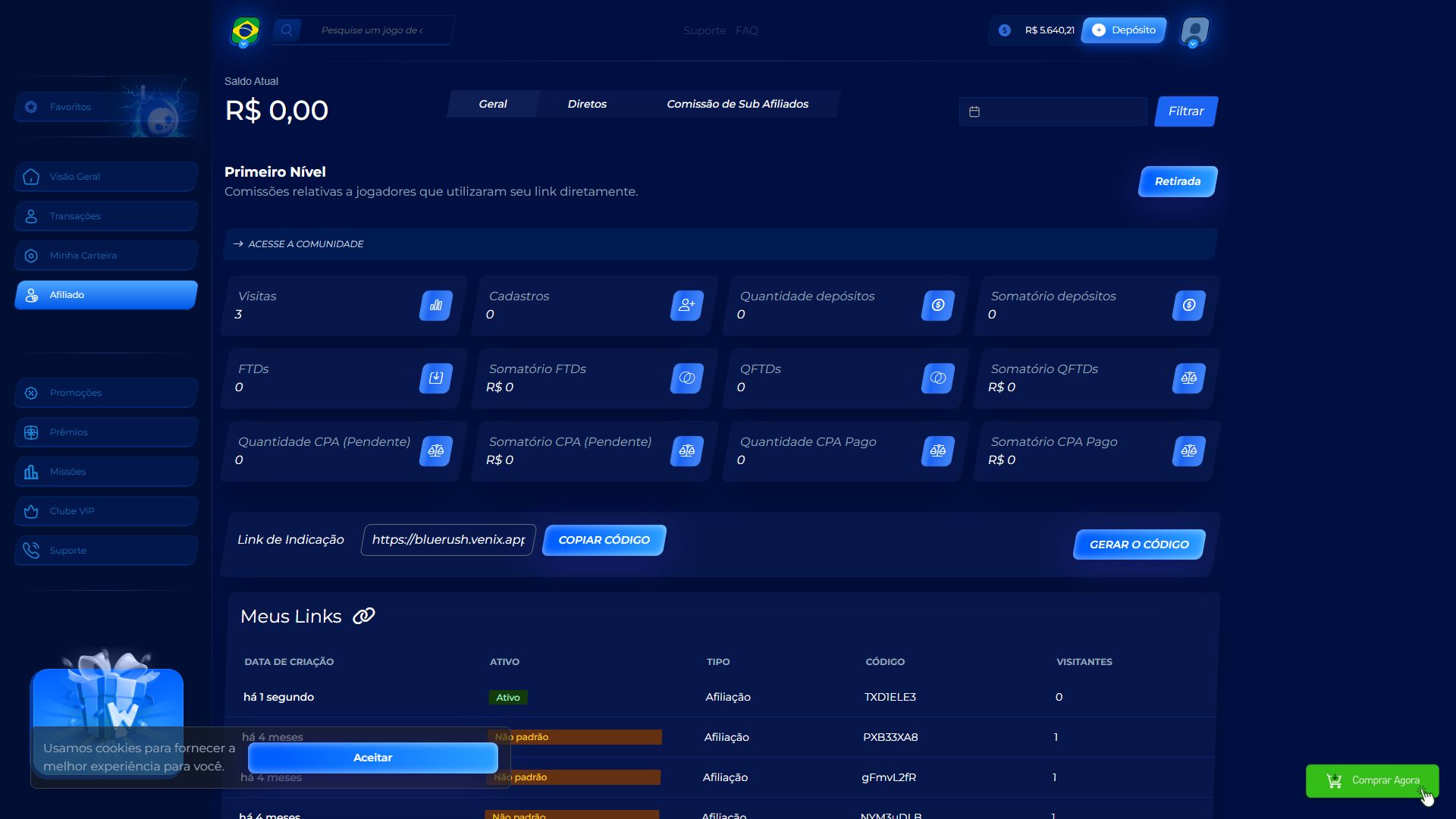Click the Quantidade depósitos coin icon
The height and width of the screenshot is (819, 1456).
coord(938,306)
